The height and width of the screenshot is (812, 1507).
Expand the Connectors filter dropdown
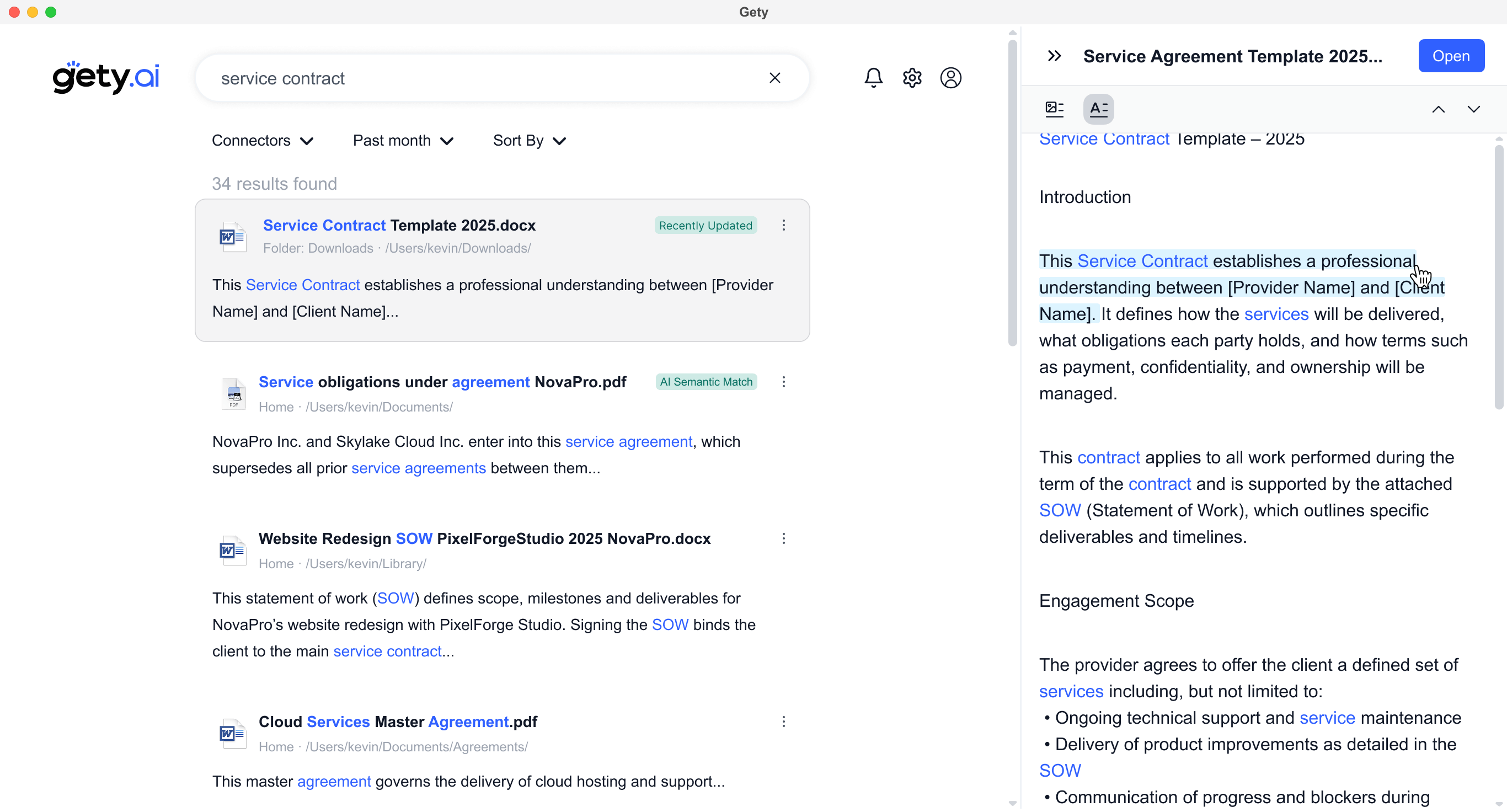263,141
